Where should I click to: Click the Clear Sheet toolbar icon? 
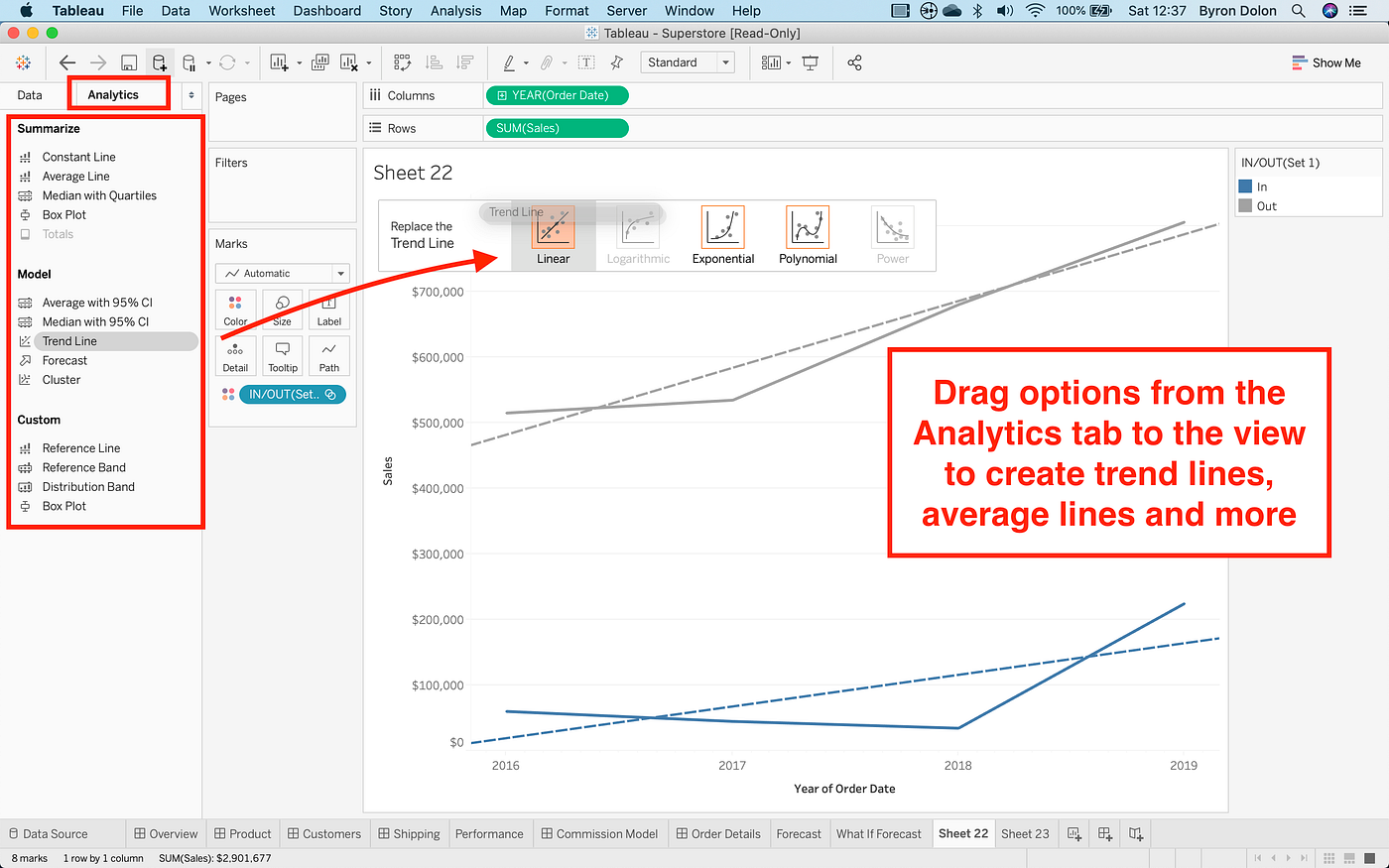pos(348,62)
